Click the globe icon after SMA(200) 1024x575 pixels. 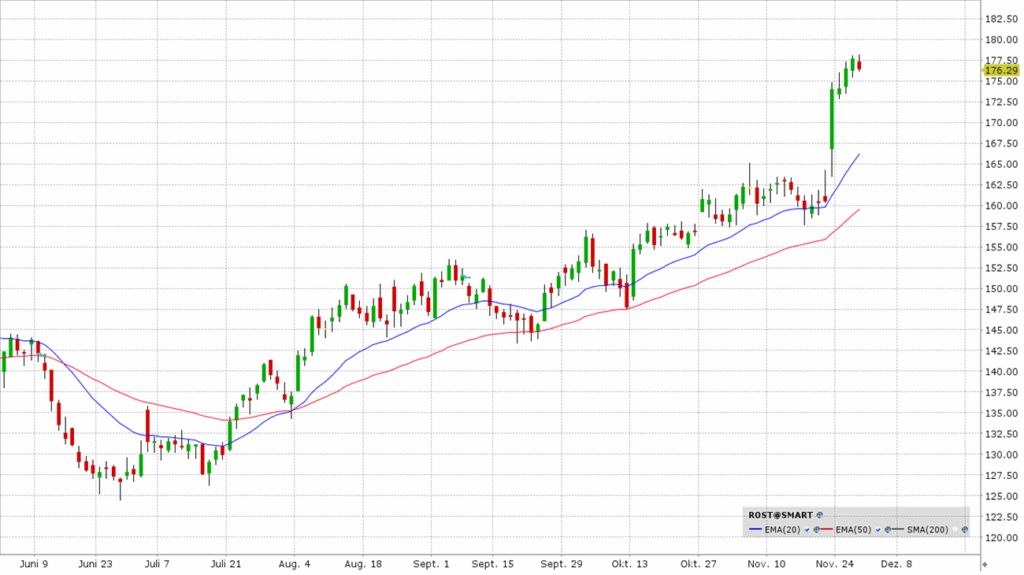point(965,530)
